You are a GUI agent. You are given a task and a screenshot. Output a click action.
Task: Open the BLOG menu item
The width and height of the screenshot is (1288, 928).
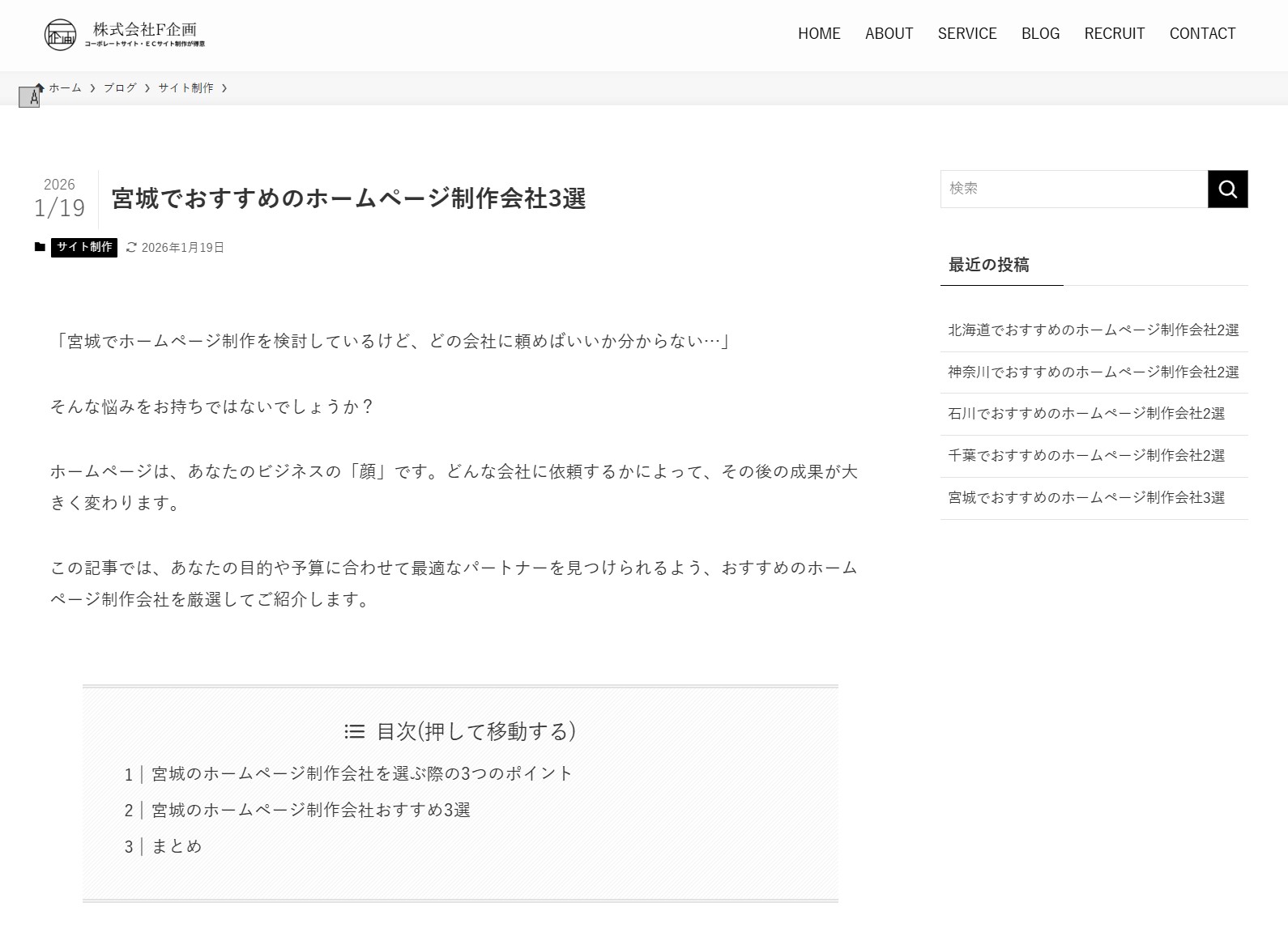1040,33
